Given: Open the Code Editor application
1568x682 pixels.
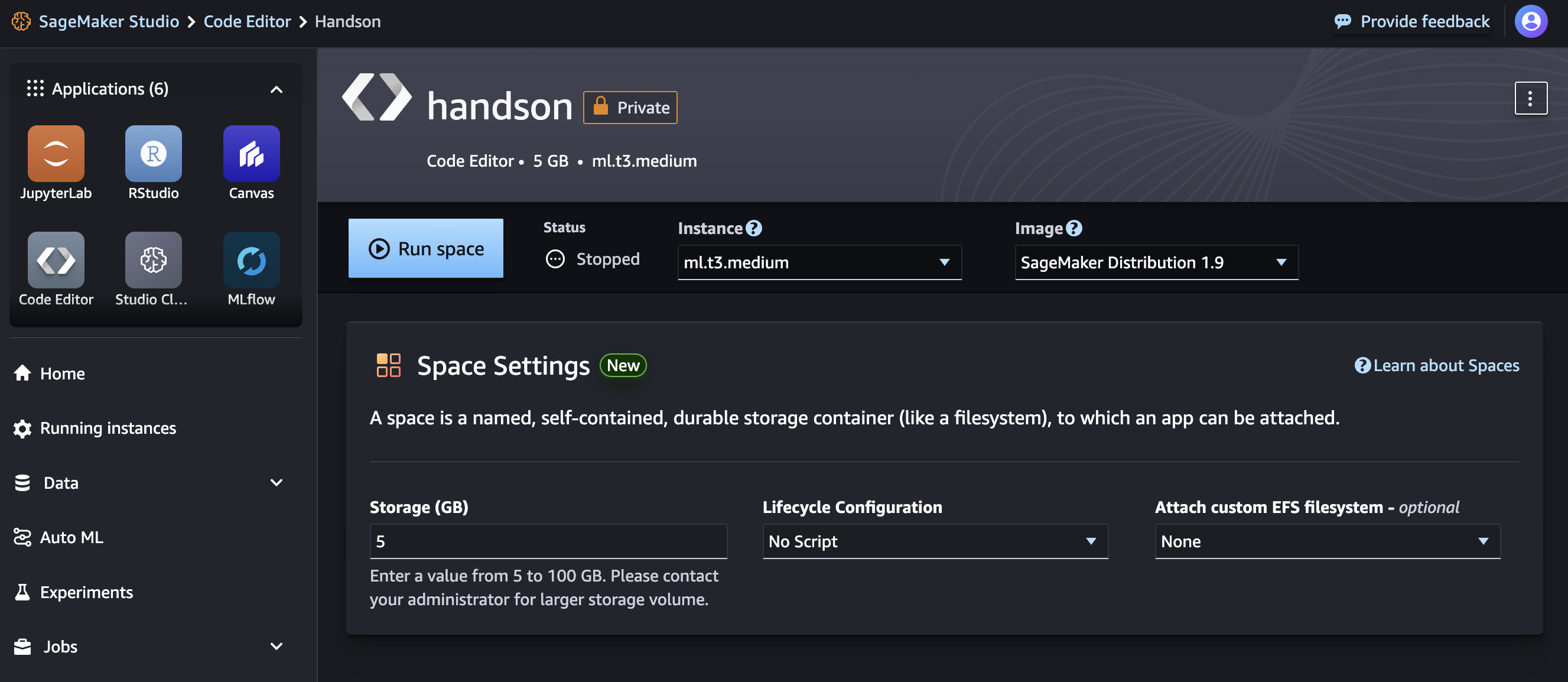Looking at the screenshot, I should (x=56, y=259).
